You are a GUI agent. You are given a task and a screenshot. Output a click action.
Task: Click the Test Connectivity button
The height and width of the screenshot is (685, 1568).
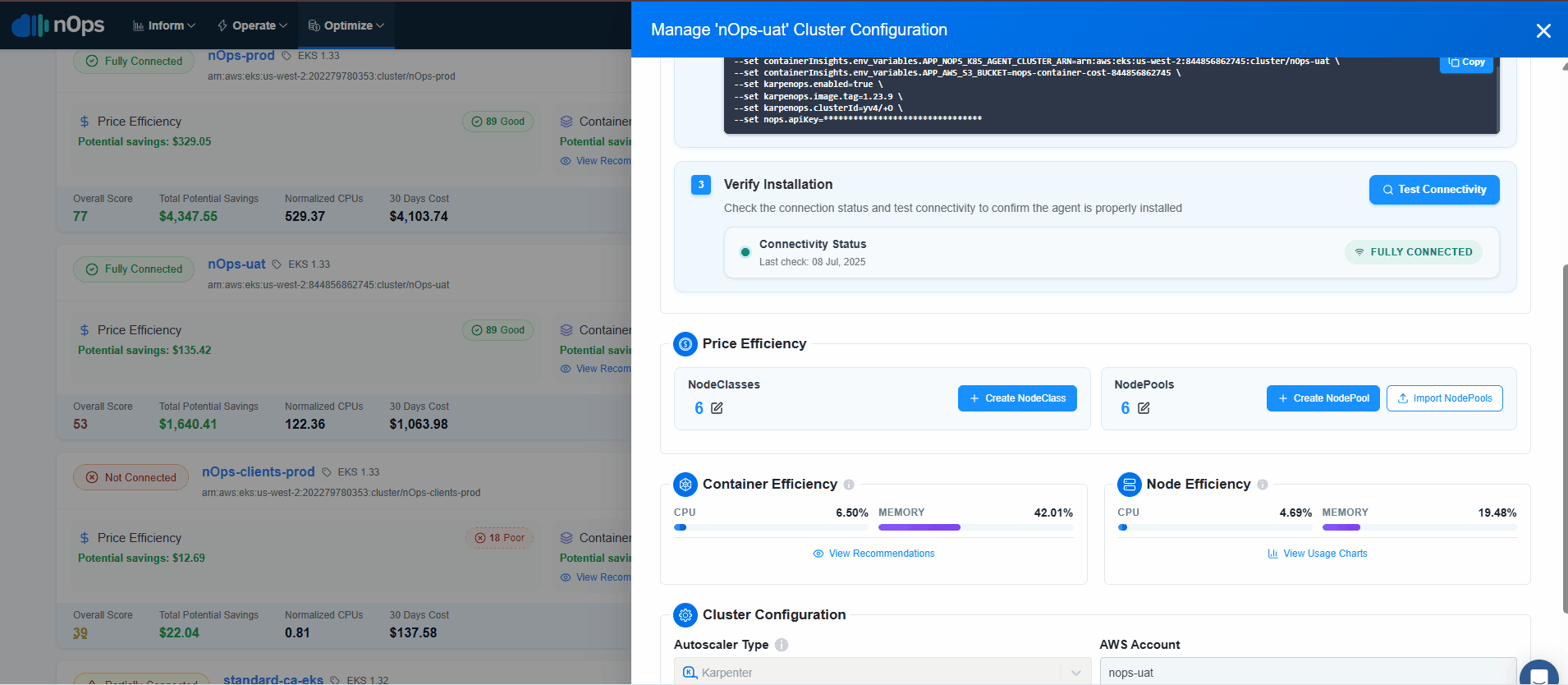pyautogui.click(x=1434, y=190)
